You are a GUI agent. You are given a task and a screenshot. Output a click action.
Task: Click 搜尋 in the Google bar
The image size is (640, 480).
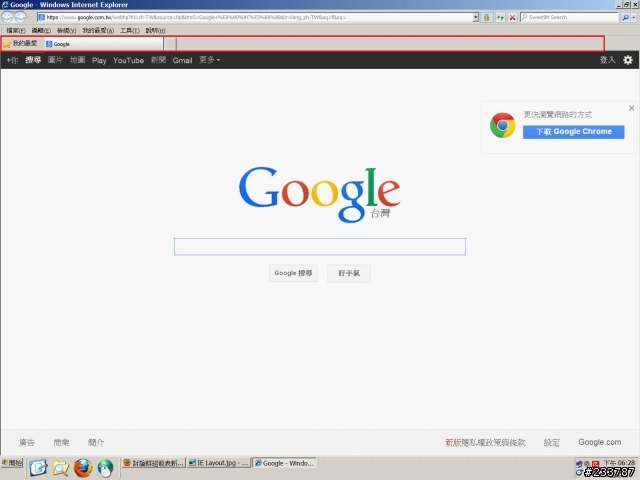coord(33,60)
